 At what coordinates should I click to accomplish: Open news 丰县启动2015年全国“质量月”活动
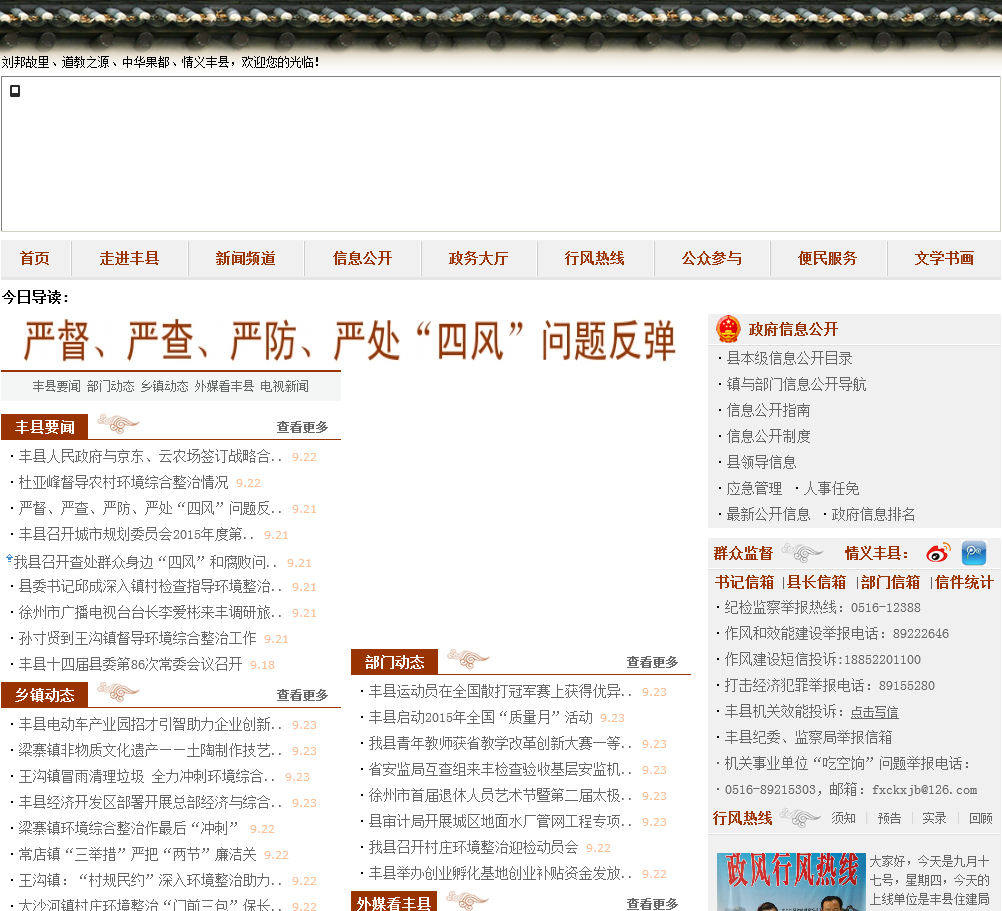pos(481,717)
